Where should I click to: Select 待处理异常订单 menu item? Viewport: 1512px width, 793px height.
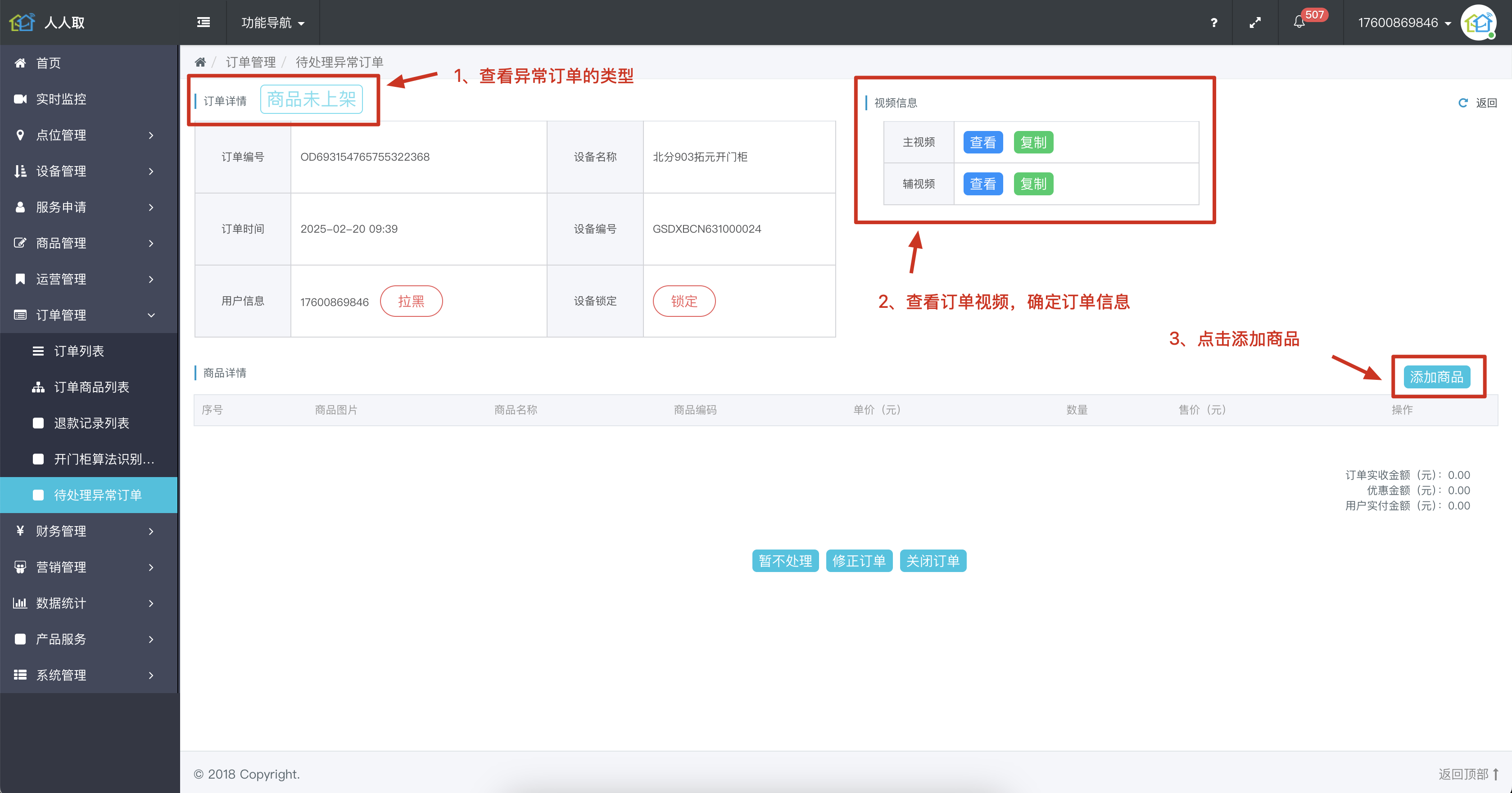[89, 495]
